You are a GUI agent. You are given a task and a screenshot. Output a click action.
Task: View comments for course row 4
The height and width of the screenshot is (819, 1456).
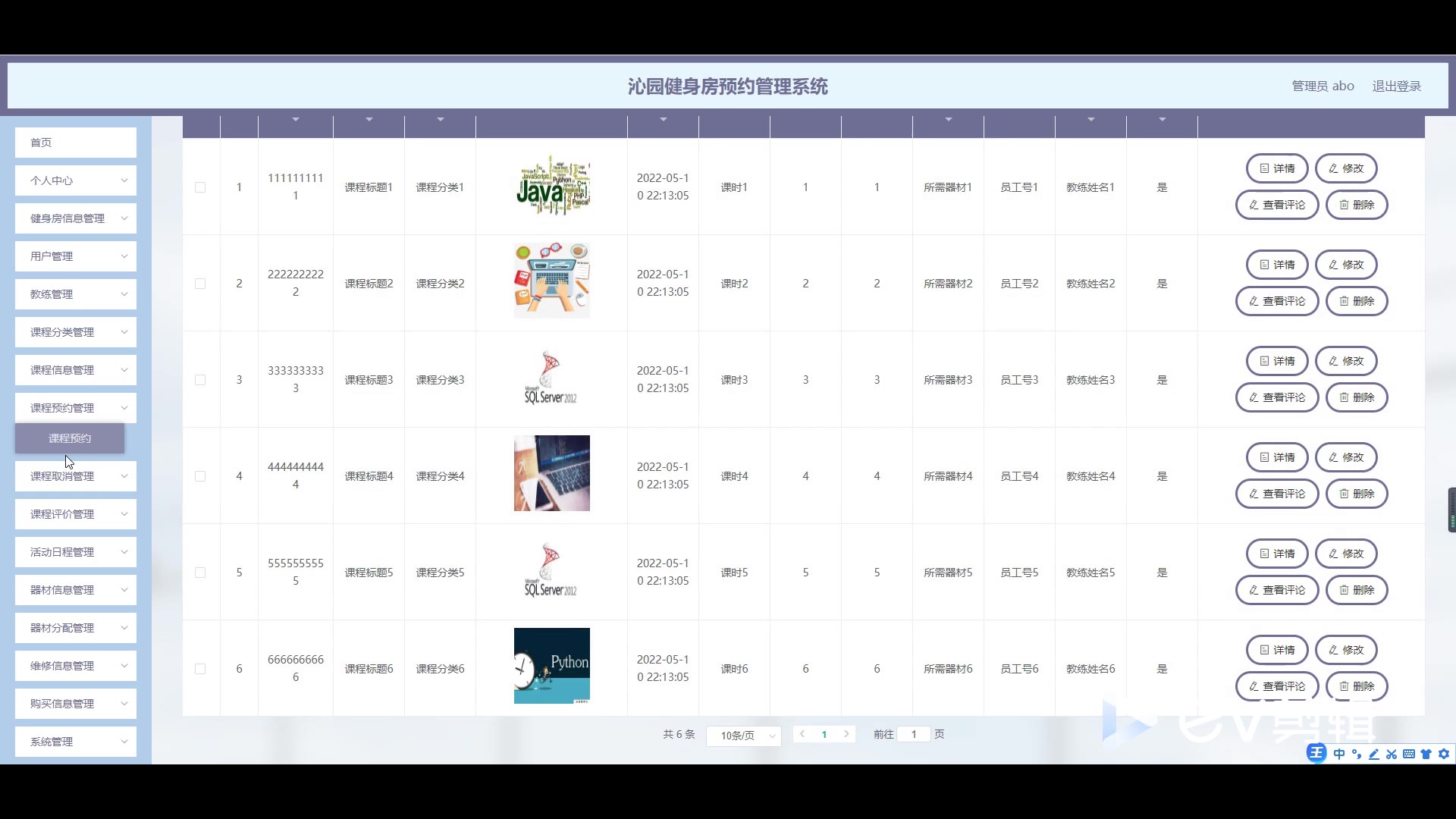point(1276,494)
